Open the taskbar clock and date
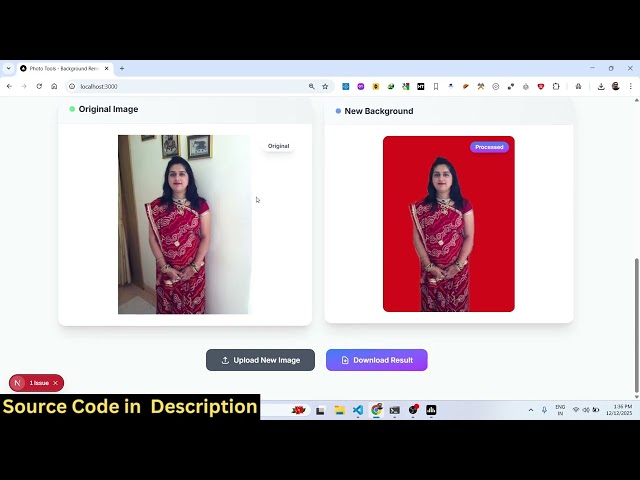The image size is (640, 480). click(619, 410)
